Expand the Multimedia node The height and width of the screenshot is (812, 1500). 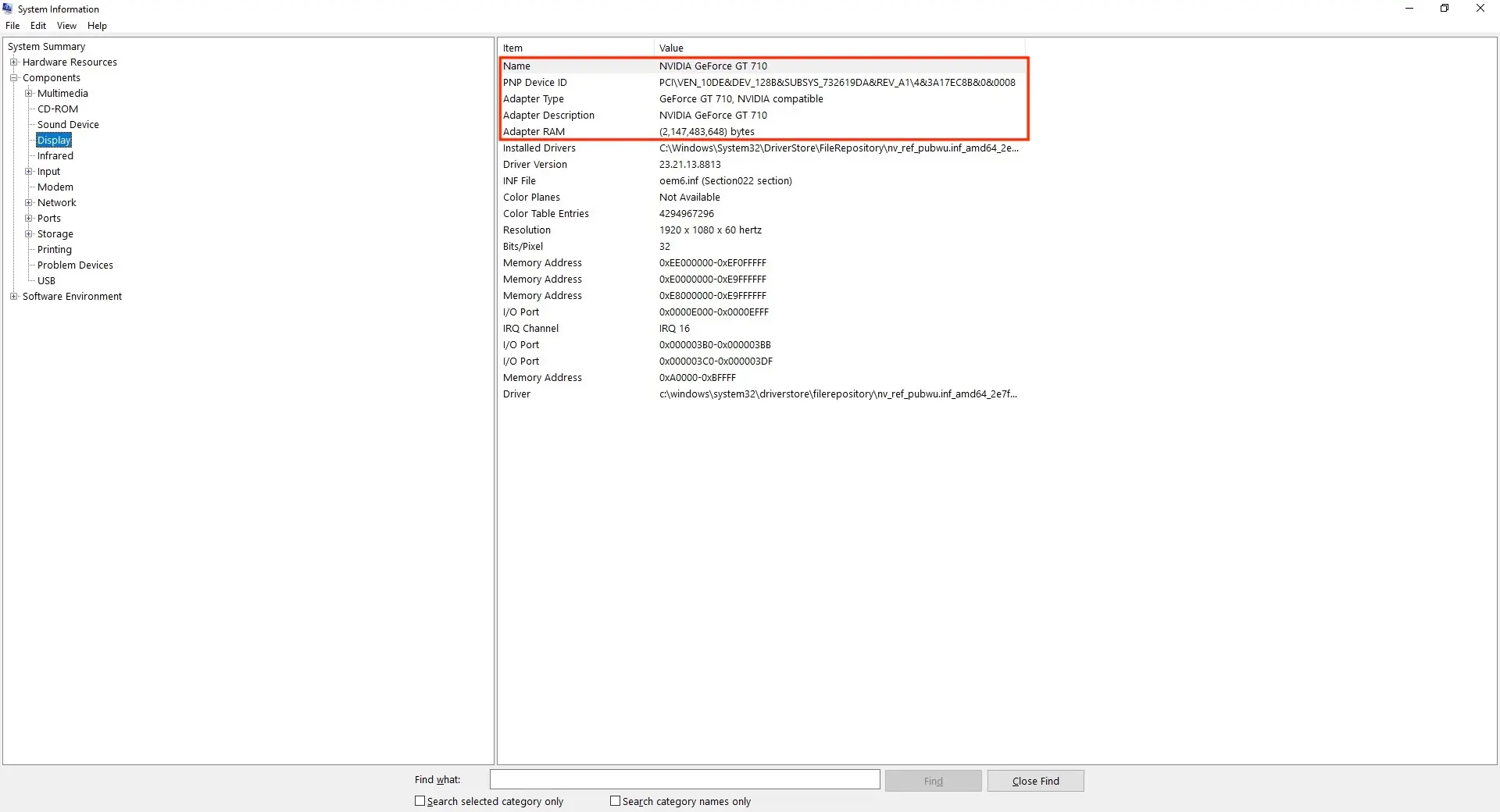(x=29, y=94)
